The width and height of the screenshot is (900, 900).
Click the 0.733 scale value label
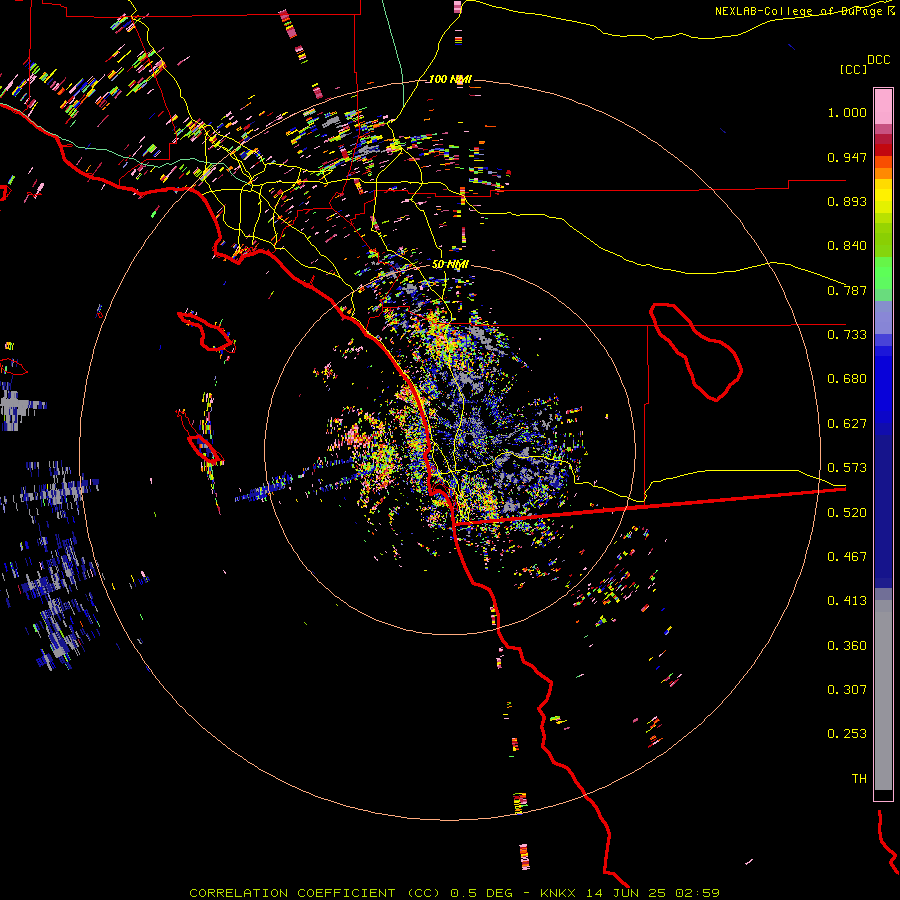(847, 335)
